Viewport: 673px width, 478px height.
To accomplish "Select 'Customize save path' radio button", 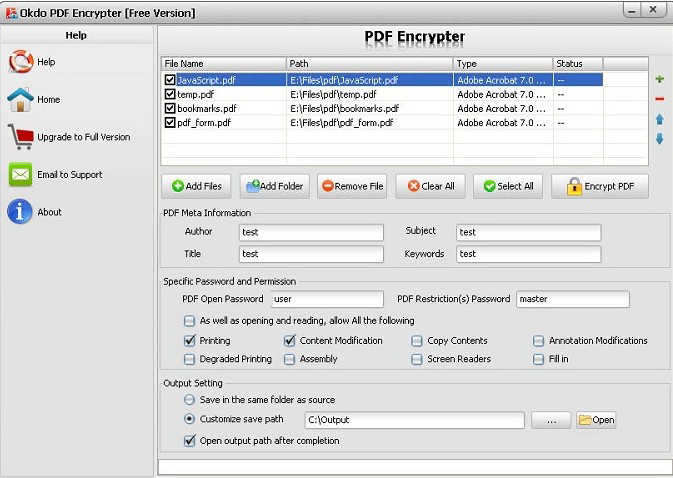I will pyautogui.click(x=189, y=419).
